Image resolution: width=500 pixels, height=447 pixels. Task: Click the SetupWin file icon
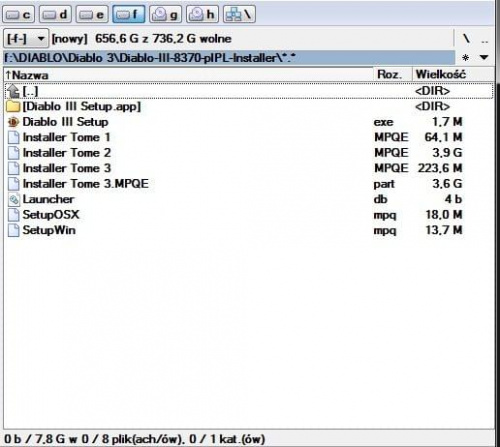(x=13, y=230)
